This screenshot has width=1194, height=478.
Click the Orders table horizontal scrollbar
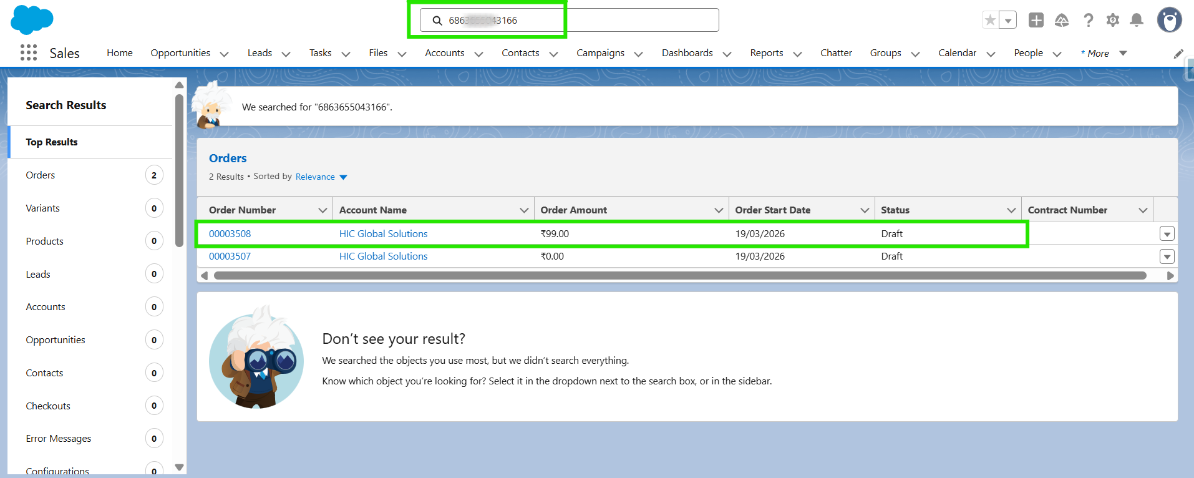point(680,276)
